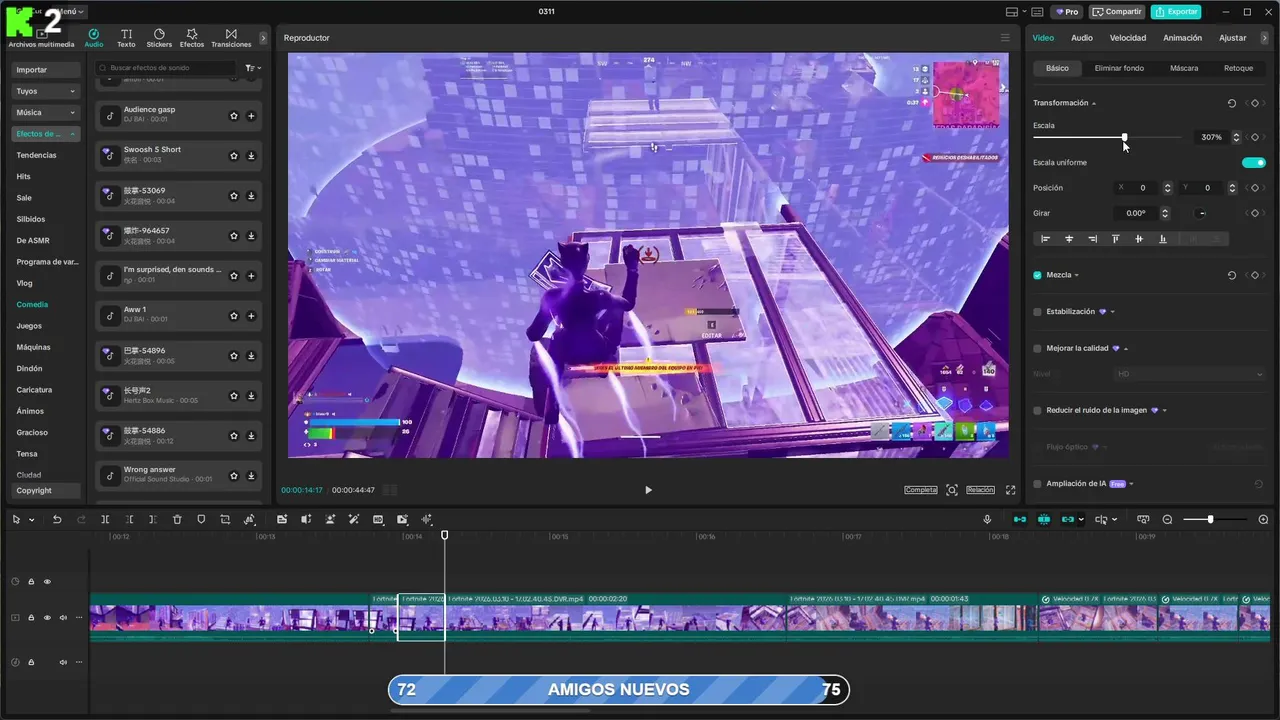1280x720 pixels.
Task: Open the sound filter dropdown
Action: point(254,68)
